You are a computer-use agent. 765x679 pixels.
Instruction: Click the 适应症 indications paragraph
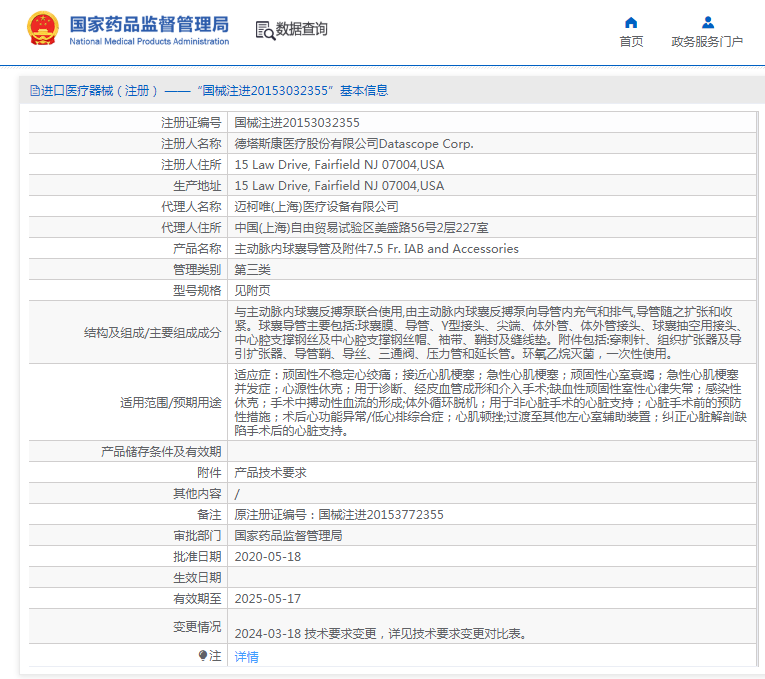490,402
